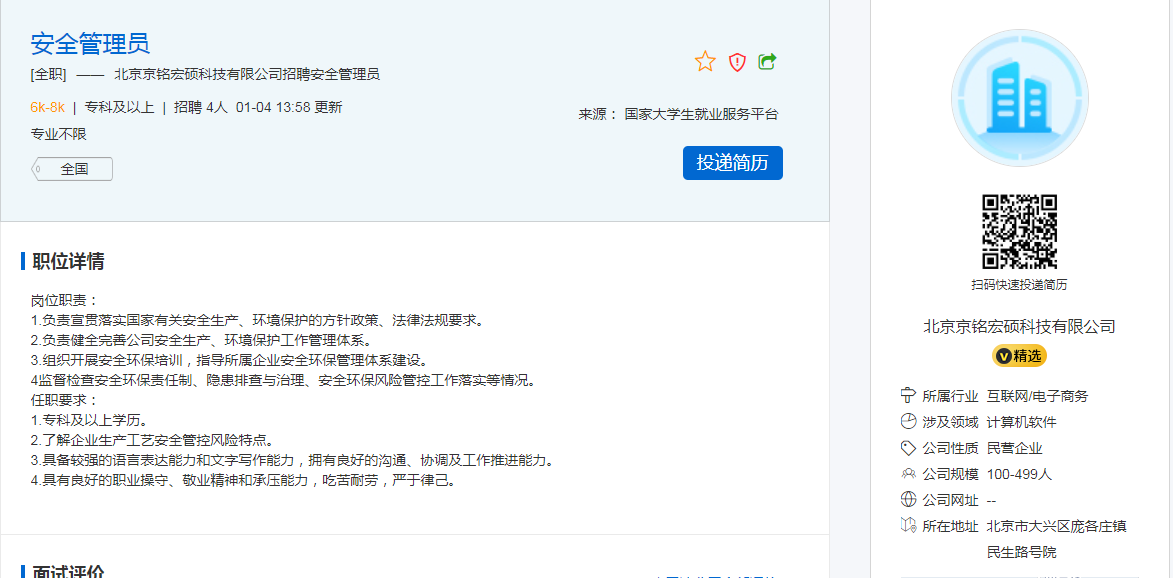Click the 职位详情 section heading
The image size is (1173, 578).
(68, 262)
